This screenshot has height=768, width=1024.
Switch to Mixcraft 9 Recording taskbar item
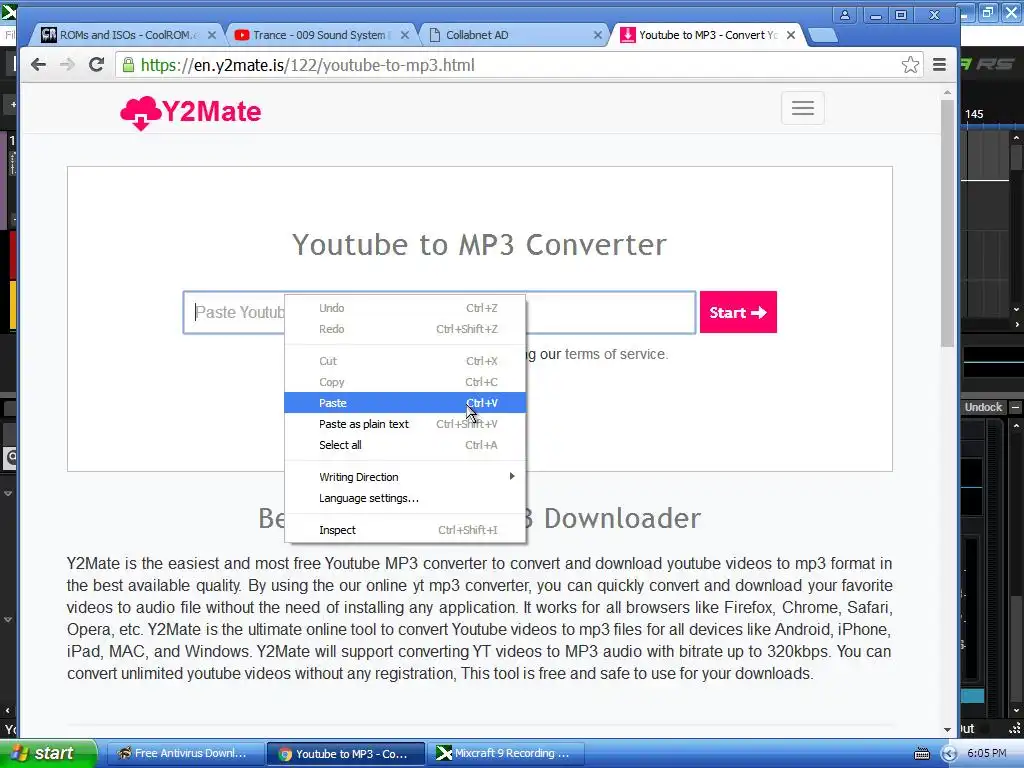click(x=505, y=753)
